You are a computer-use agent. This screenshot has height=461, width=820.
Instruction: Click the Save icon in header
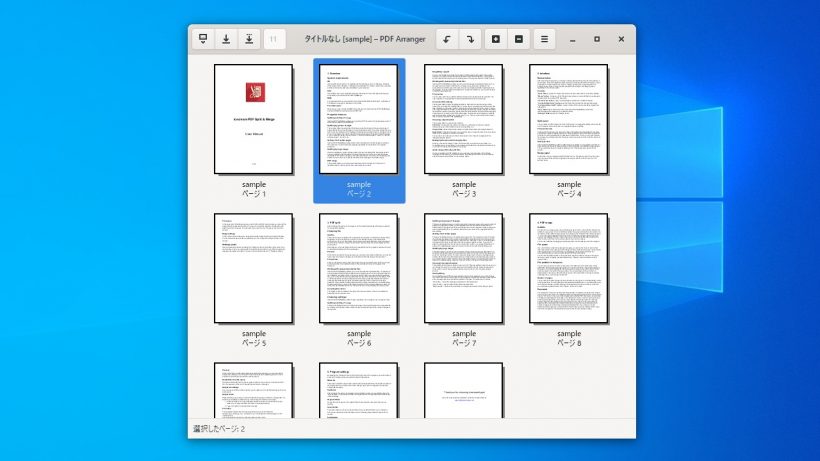pos(226,39)
